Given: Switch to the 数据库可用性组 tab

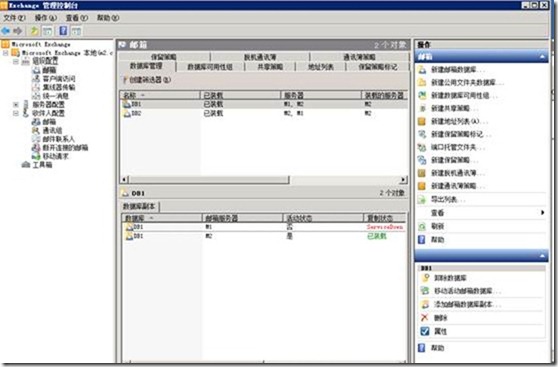Looking at the screenshot, I should tap(210, 67).
